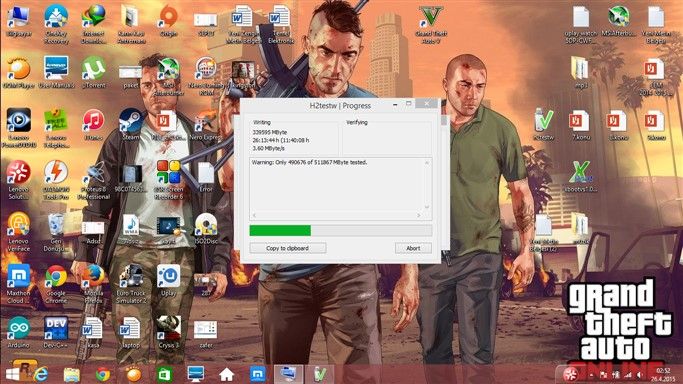Open the Google Chrome desktop shortcut

(56, 284)
